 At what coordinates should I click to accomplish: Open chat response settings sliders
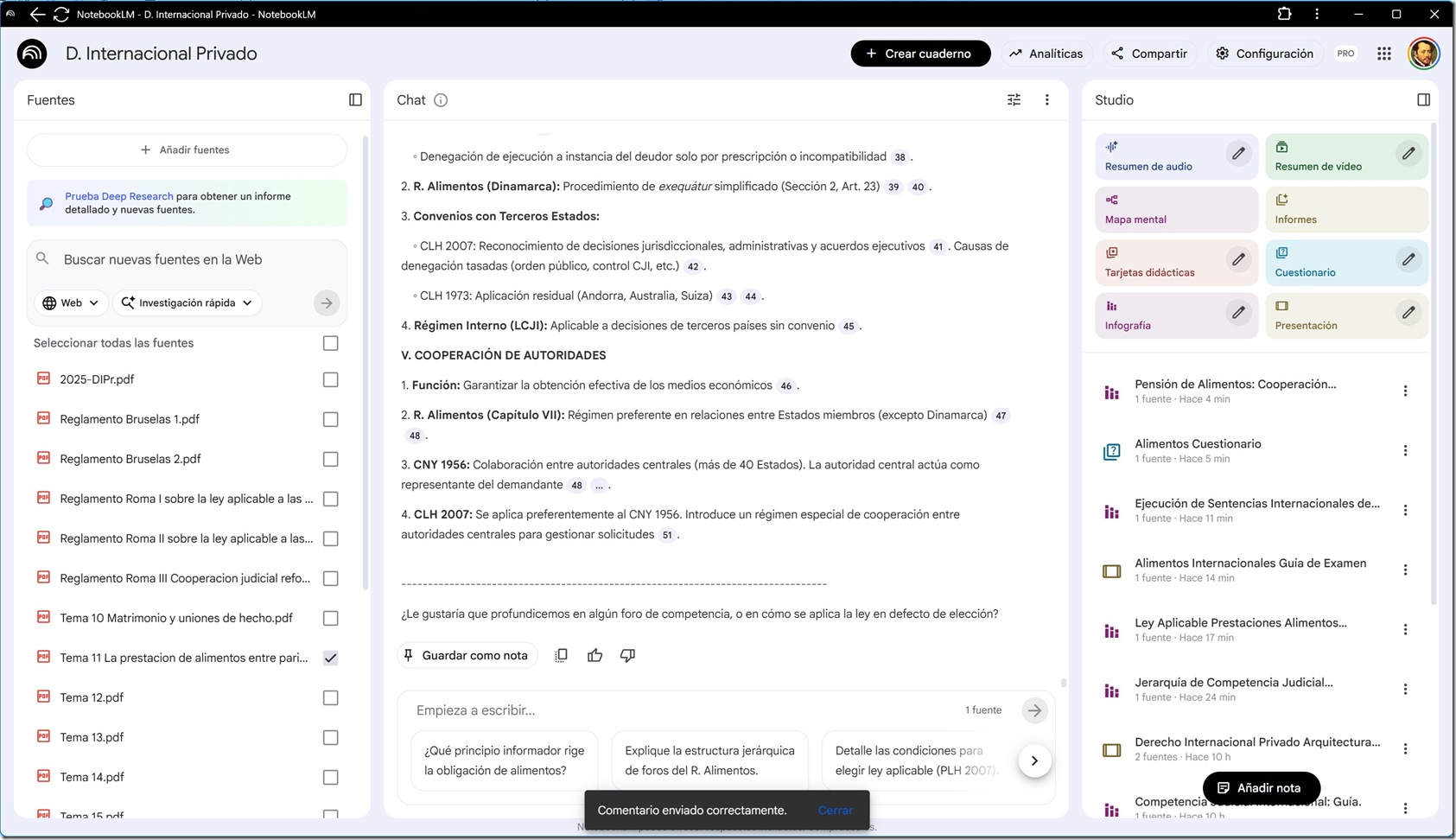(x=1014, y=99)
